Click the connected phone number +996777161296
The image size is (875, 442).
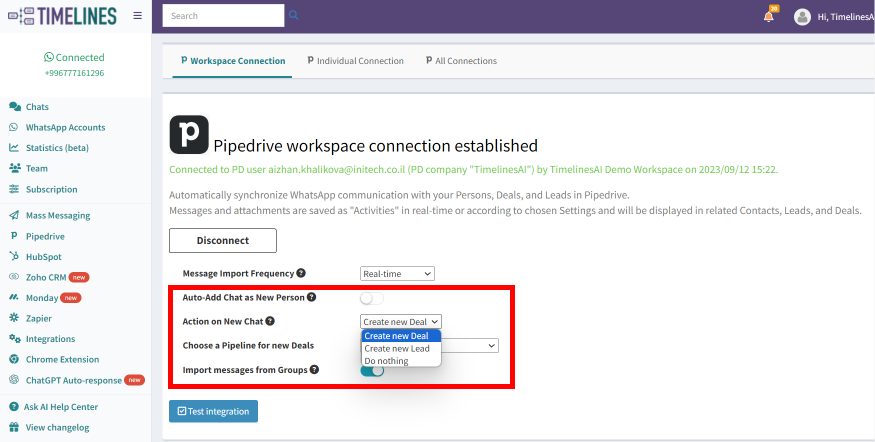(74, 73)
